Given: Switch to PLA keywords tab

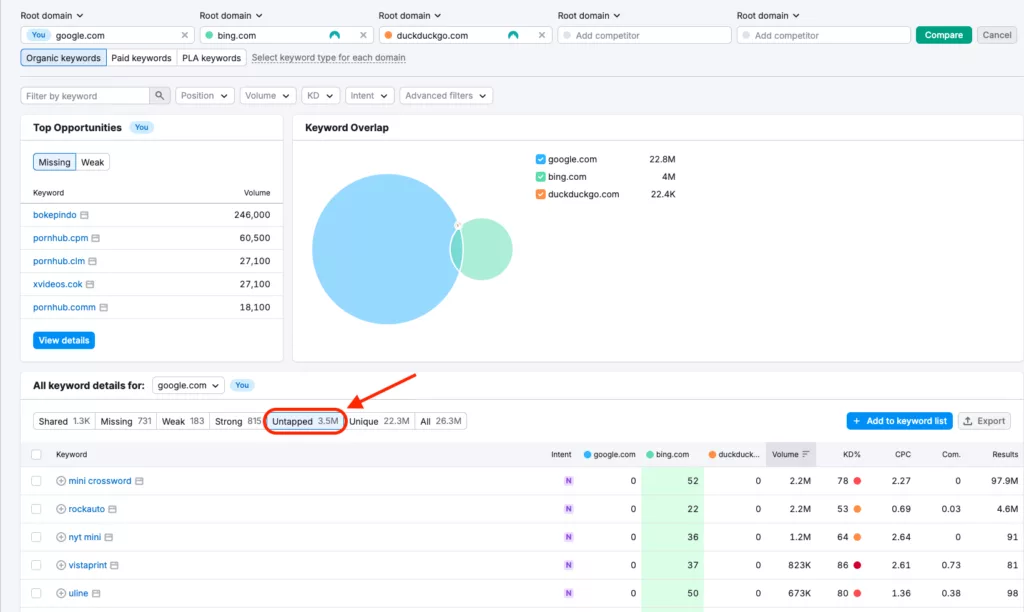Looking at the screenshot, I should [x=211, y=57].
